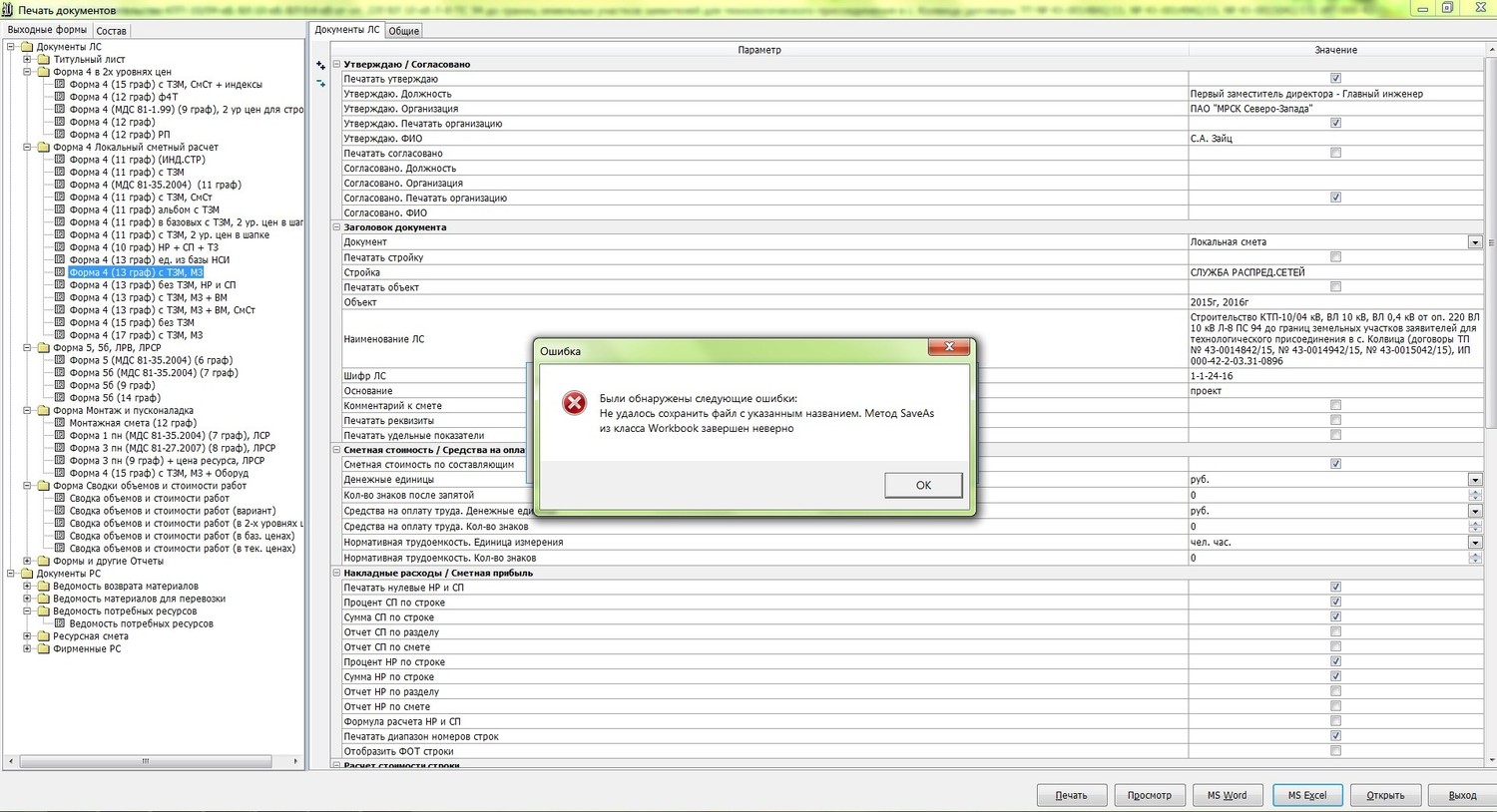
Task: Click the form icon of Сводка объемов (в тек. ценах)
Action: click(60, 549)
